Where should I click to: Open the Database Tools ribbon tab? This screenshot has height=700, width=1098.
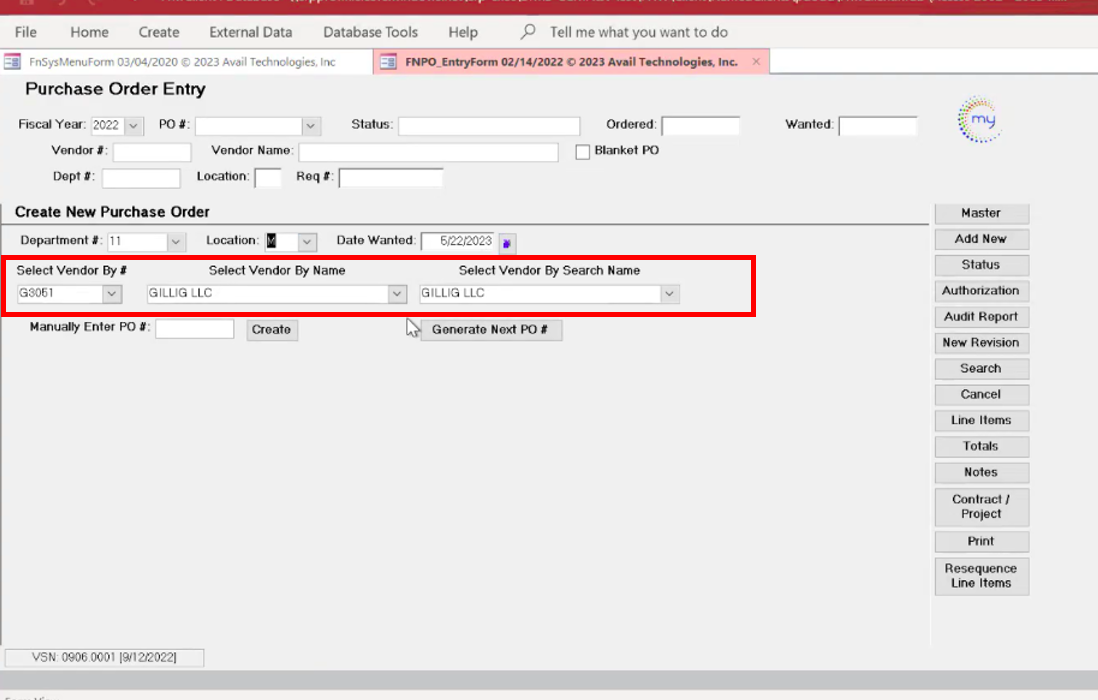[370, 32]
